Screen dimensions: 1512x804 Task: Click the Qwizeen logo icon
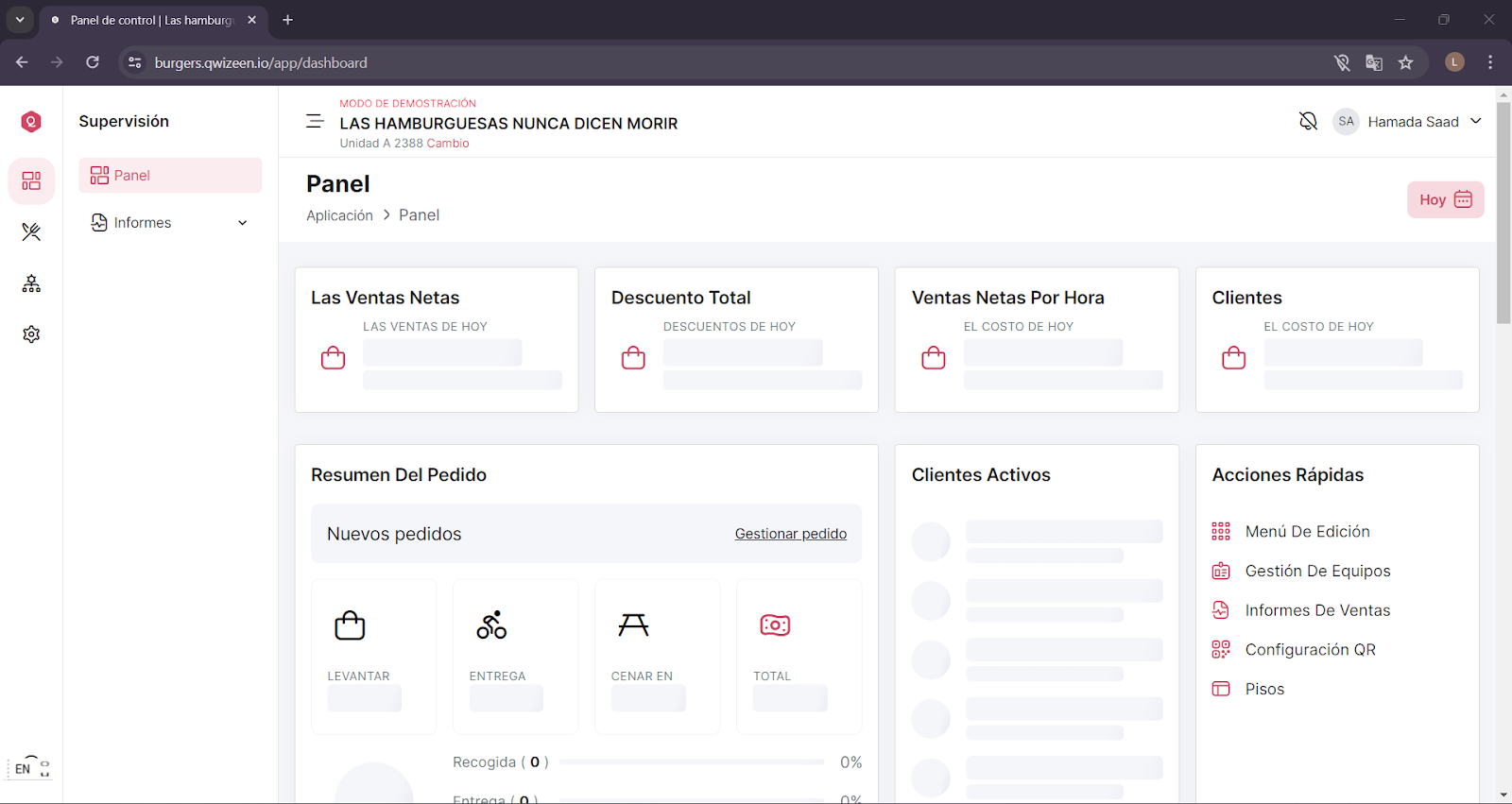(31, 121)
